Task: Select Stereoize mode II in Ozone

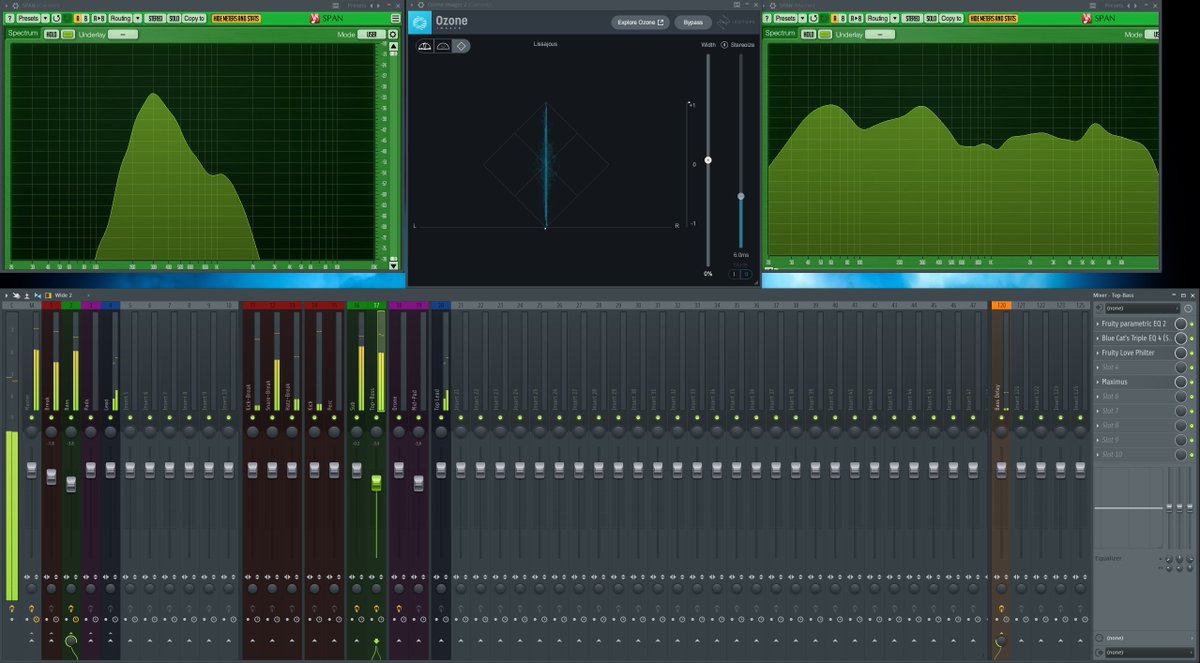Action: coord(746,274)
